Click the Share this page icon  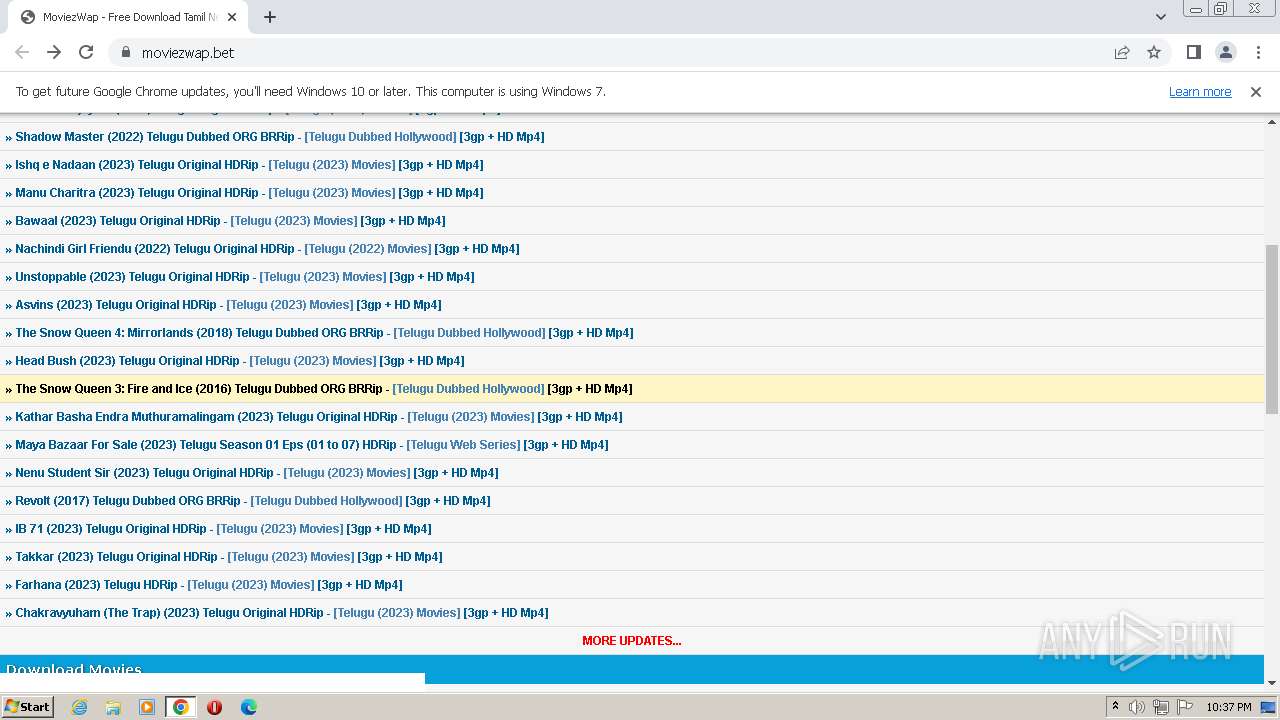tap(1122, 52)
